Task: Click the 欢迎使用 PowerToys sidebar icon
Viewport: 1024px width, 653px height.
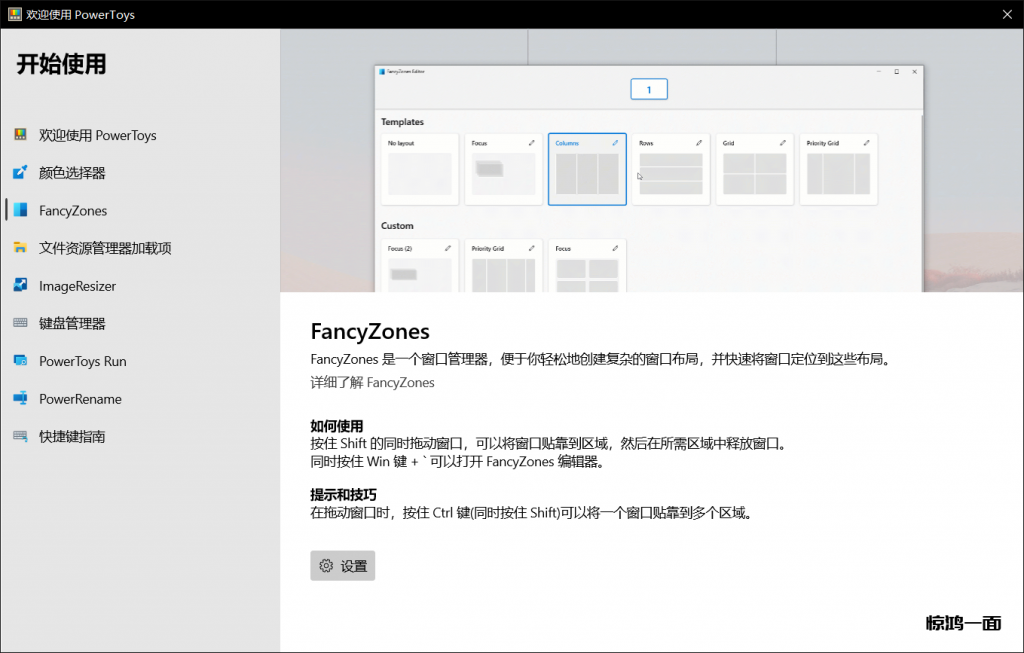Action: (x=20, y=135)
